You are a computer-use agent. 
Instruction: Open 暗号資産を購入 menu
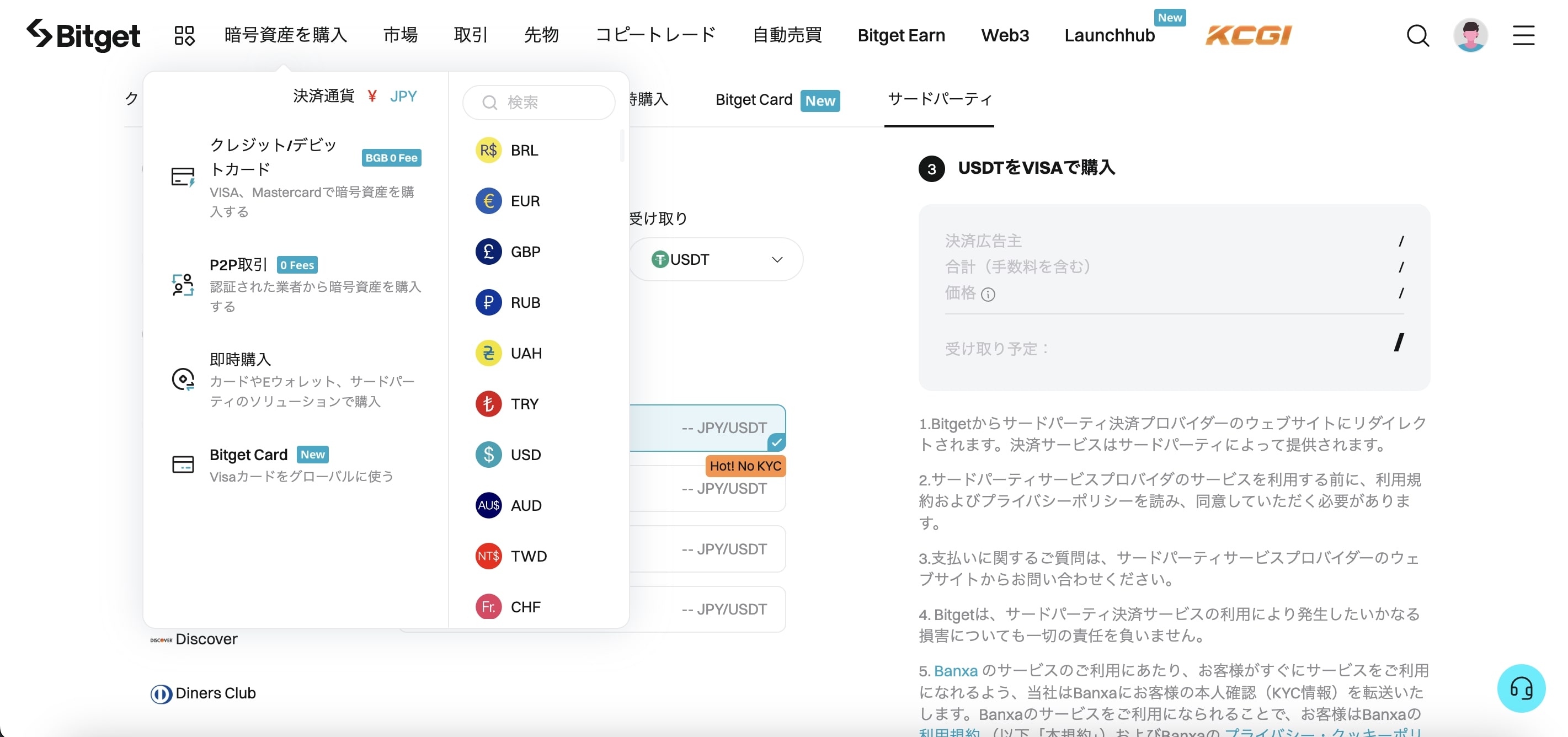[x=285, y=35]
